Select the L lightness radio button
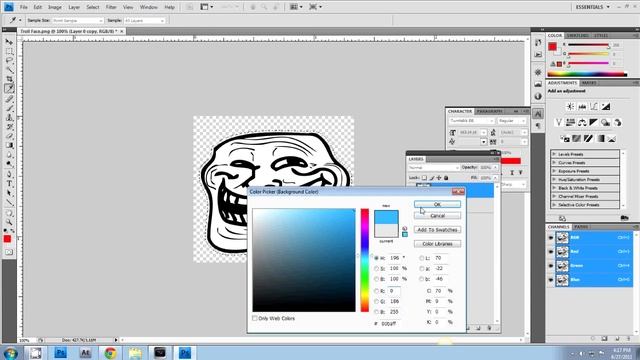 (x=422, y=258)
